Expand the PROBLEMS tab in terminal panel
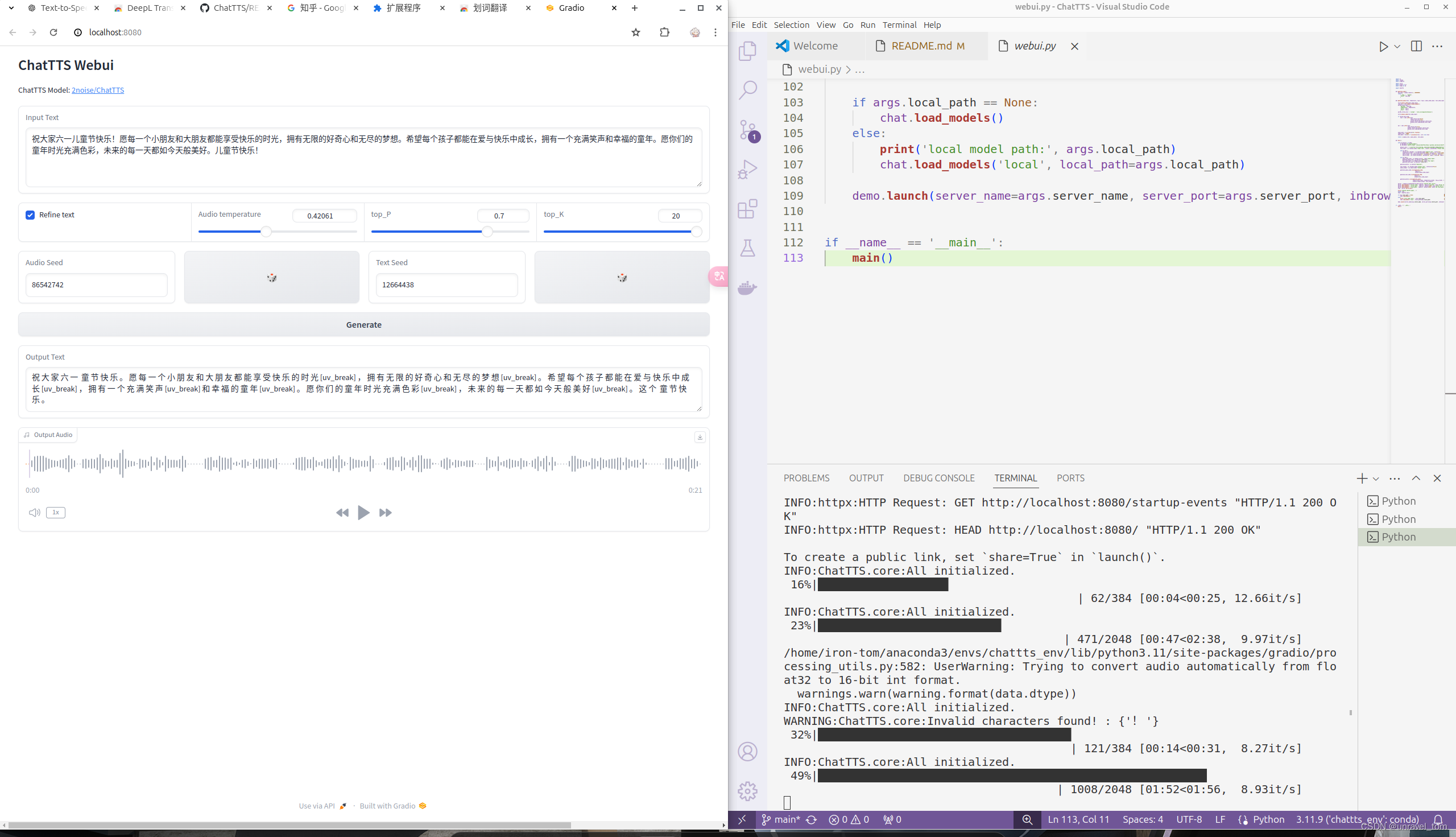The width and height of the screenshot is (1456, 837). [x=806, y=478]
